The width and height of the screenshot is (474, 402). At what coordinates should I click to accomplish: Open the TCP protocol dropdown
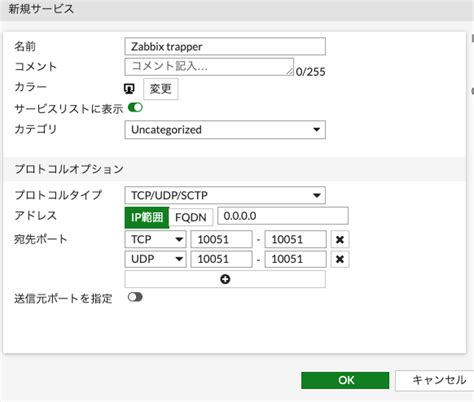point(156,239)
